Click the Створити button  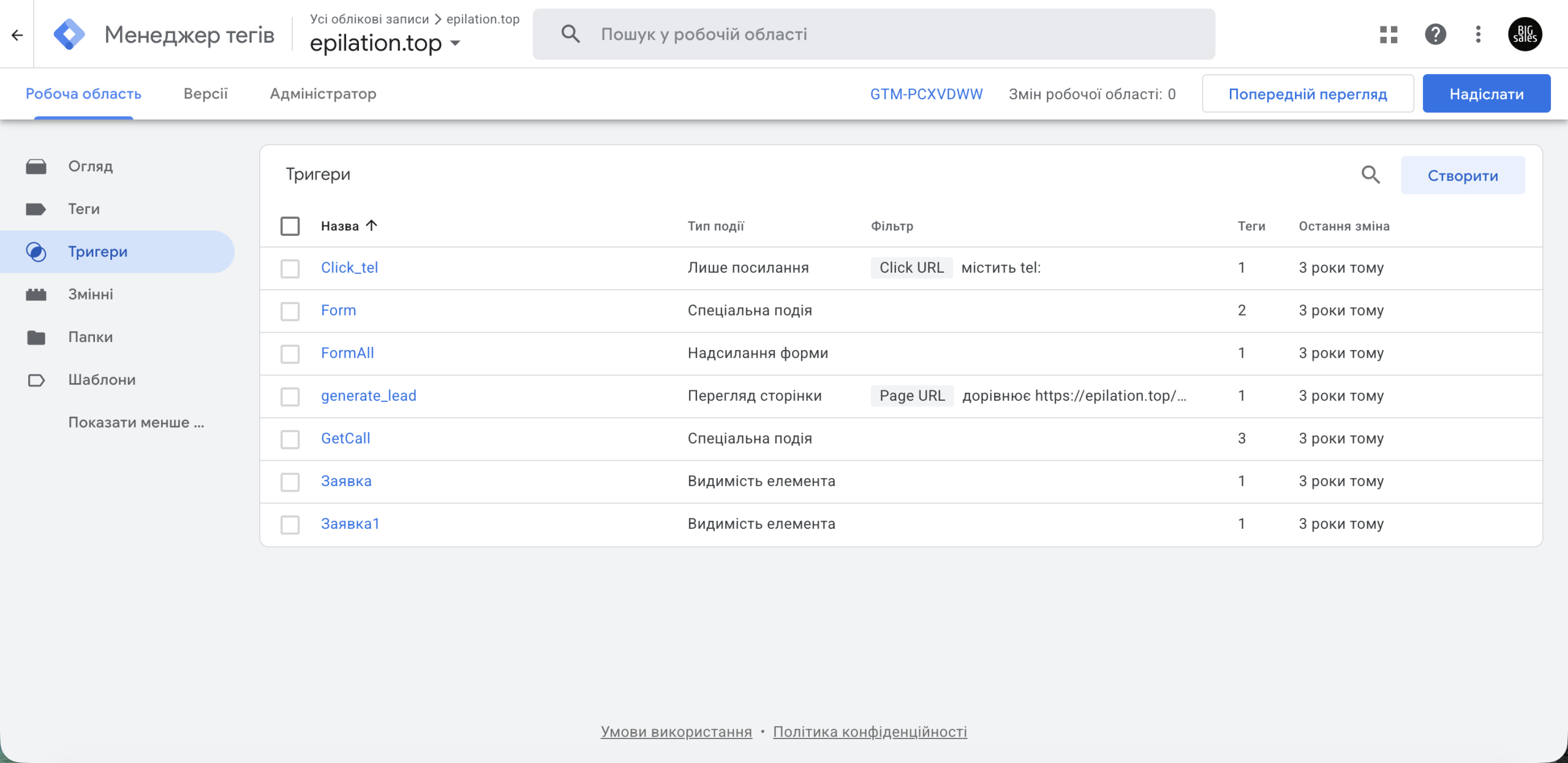click(x=1463, y=175)
